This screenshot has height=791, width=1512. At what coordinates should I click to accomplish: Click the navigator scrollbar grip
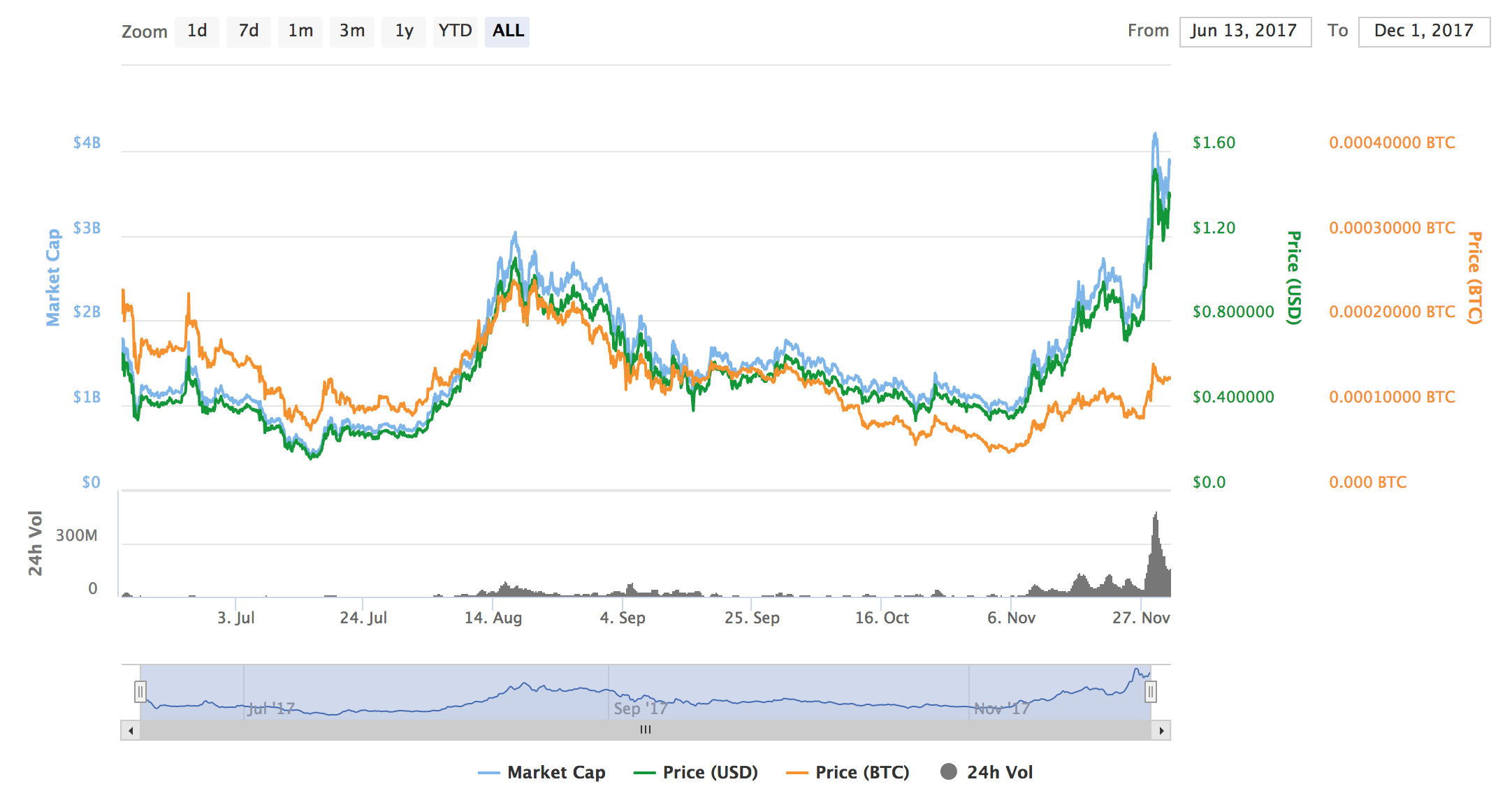(x=646, y=730)
